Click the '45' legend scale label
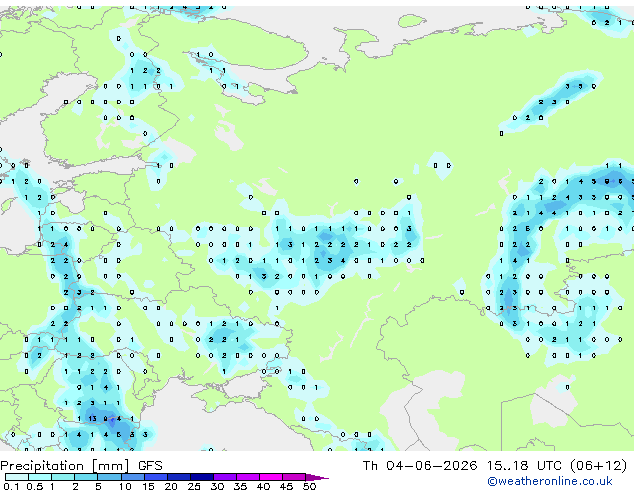 (286, 486)
